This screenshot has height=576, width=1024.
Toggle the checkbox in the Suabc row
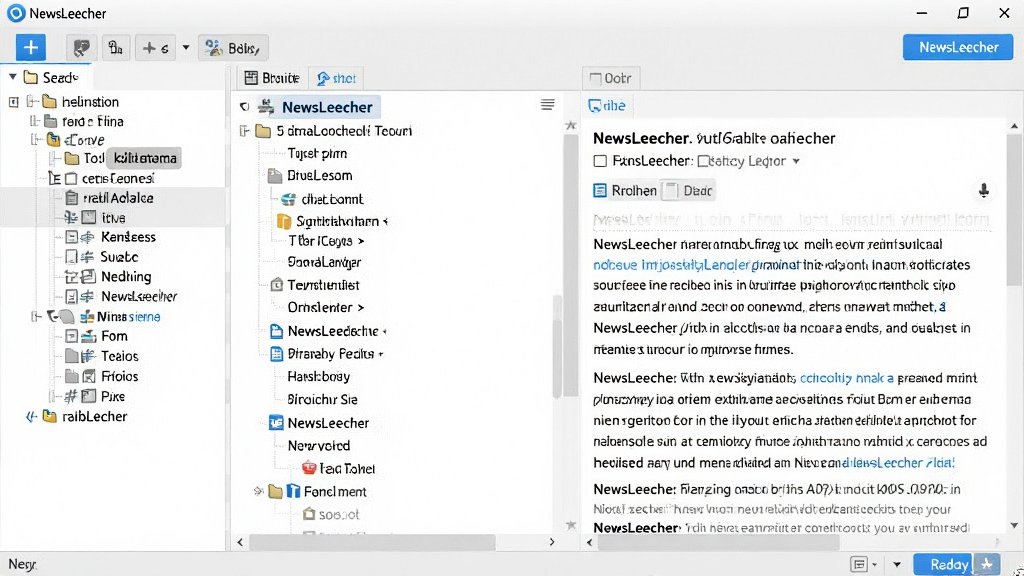(72, 257)
